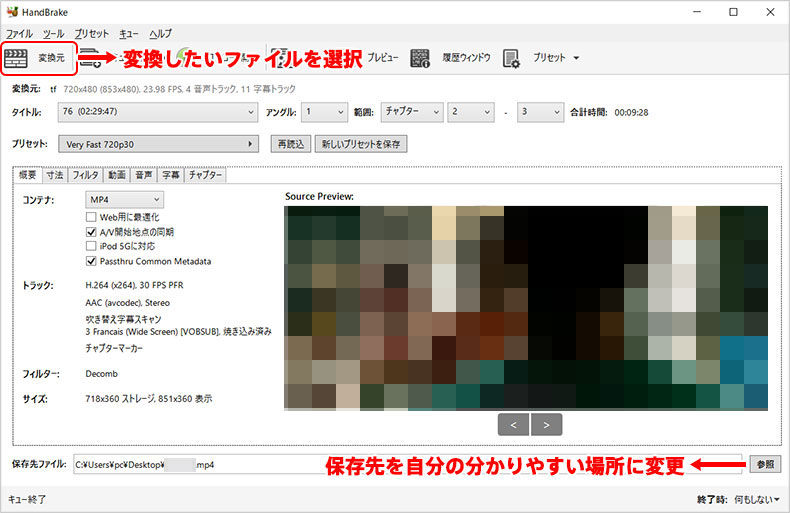Toggle iPod 5Gに対応 checkbox

92,246
